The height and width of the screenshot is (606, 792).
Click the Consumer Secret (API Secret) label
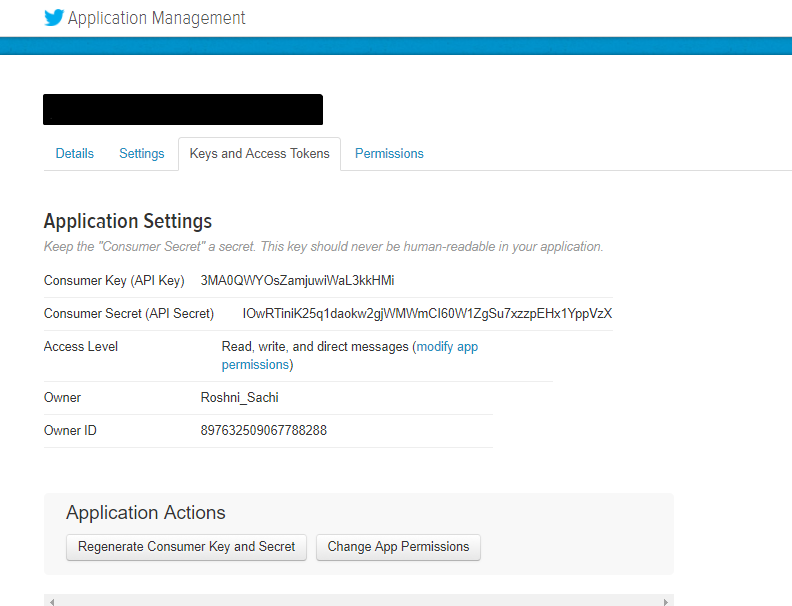point(129,314)
